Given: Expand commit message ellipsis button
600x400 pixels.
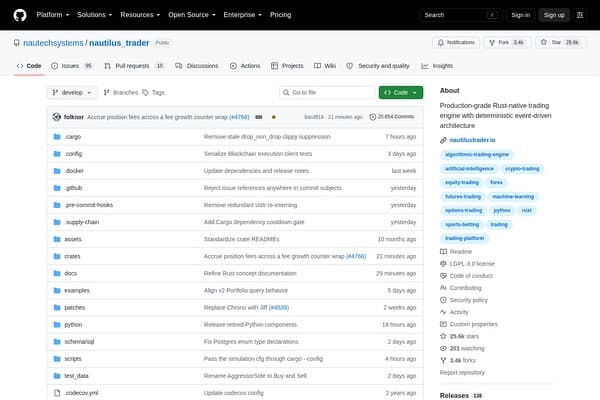Looking at the screenshot, I should 259,117.
